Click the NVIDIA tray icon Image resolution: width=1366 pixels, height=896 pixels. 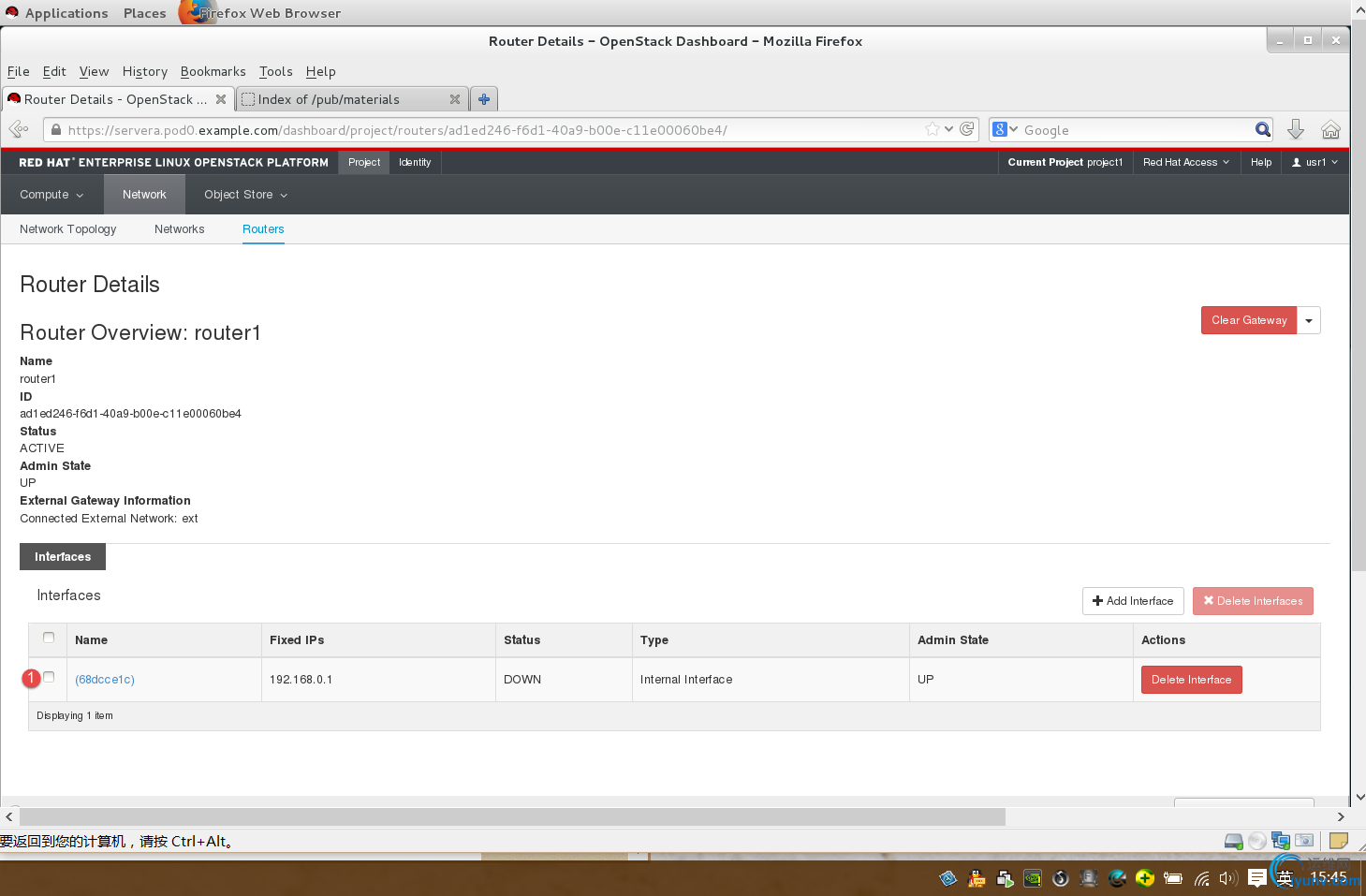[x=1033, y=878]
